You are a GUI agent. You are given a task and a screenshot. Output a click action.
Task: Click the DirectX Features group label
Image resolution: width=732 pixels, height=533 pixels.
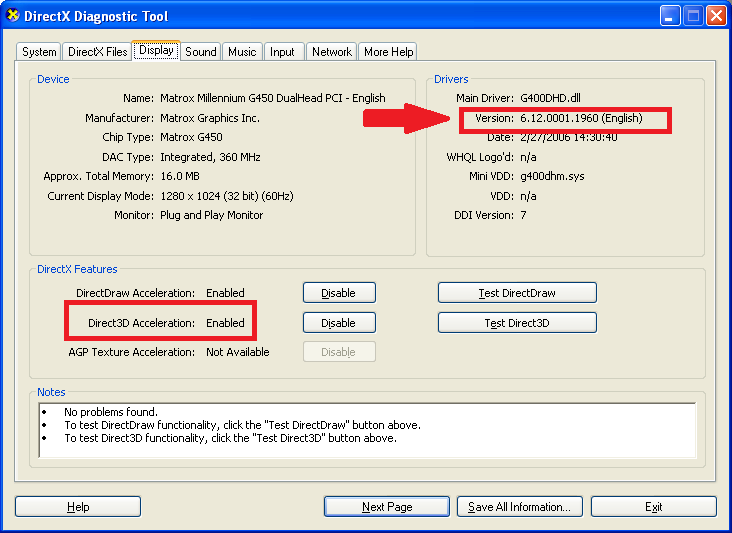[77, 269]
